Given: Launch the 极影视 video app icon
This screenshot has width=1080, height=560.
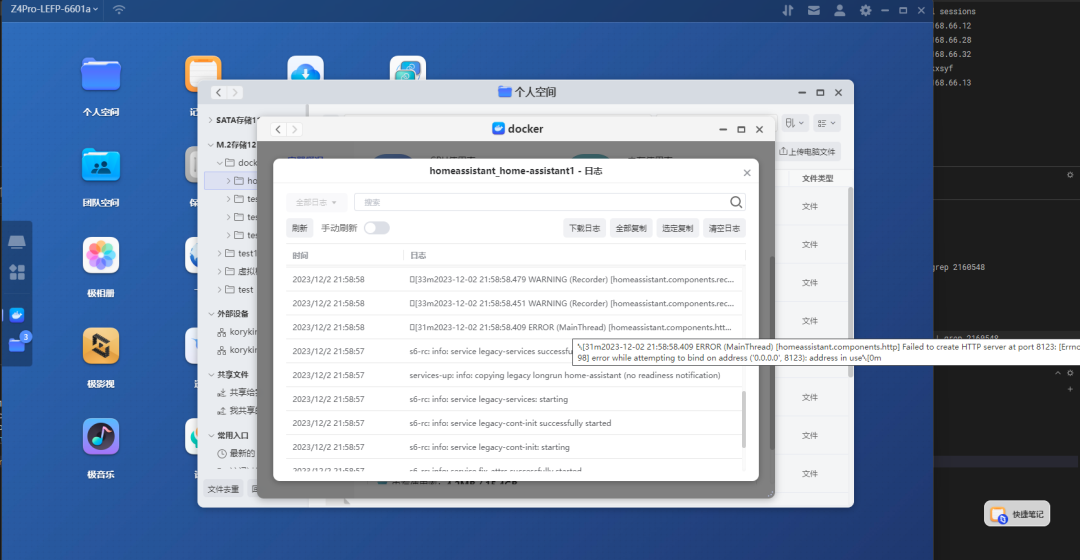Looking at the screenshot, I should coord(101,346).
